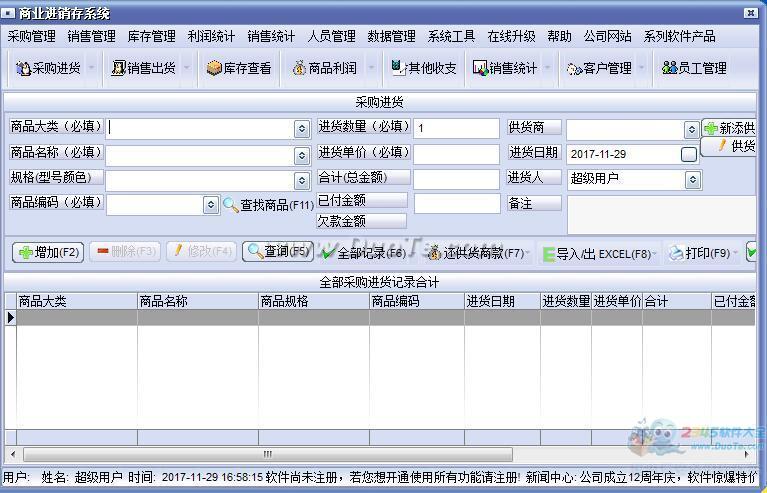Click the 打印(F9) printer button
This screenshot has height=493, width=767.
point(700,253)
